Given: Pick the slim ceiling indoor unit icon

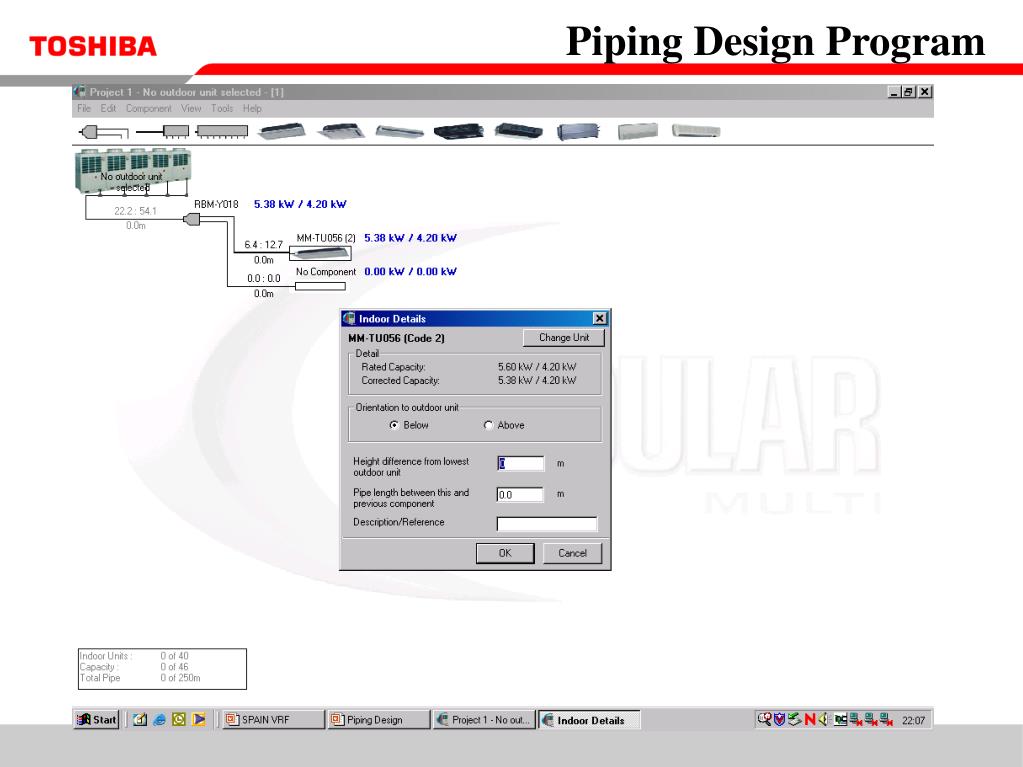Looking at the screenshot, I should [399, 132].
